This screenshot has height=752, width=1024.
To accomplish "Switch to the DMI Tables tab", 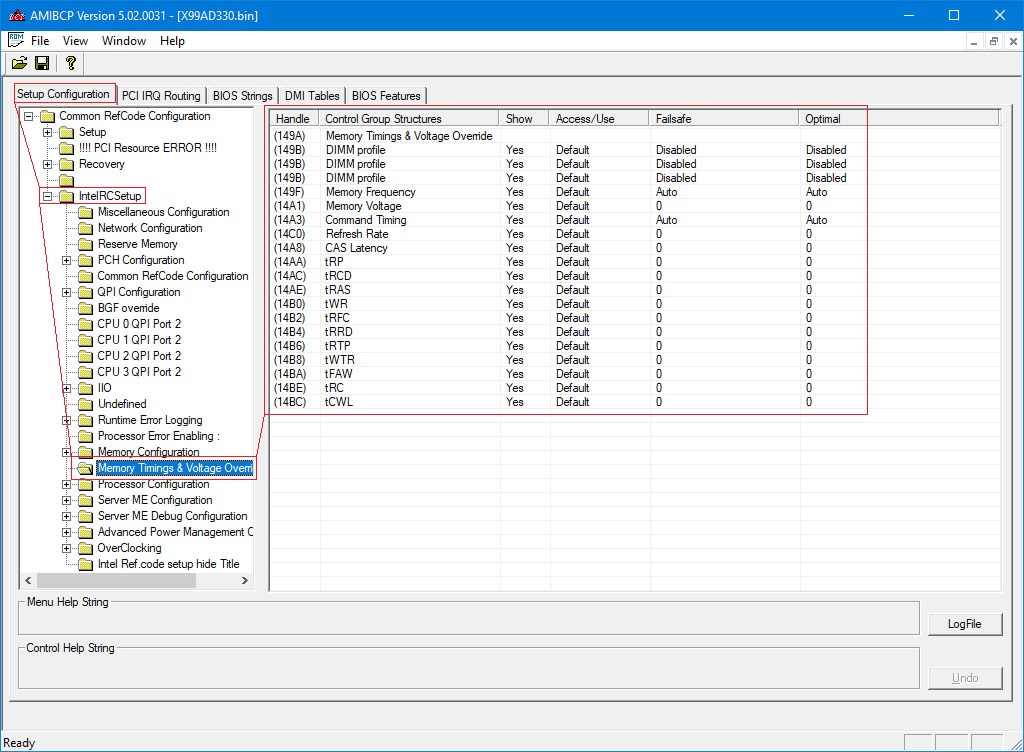I will [x=311, y=95].
